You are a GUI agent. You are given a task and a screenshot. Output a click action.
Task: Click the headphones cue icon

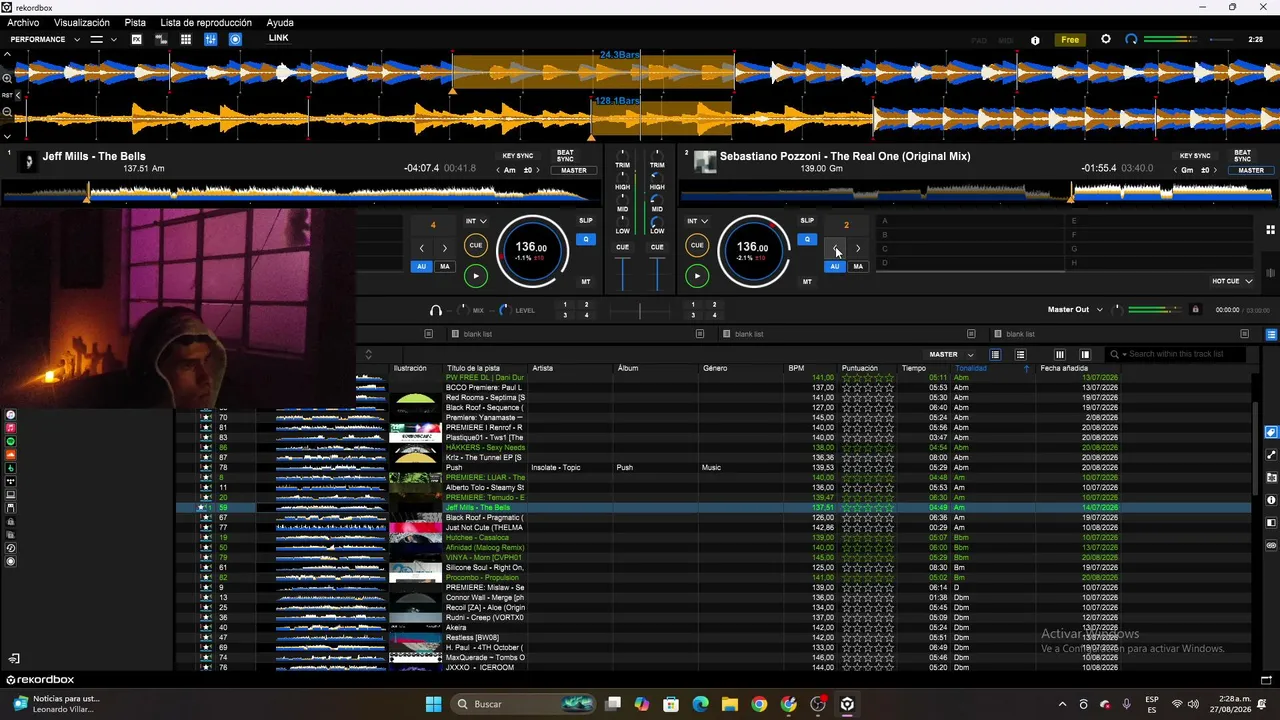point(436,310)
